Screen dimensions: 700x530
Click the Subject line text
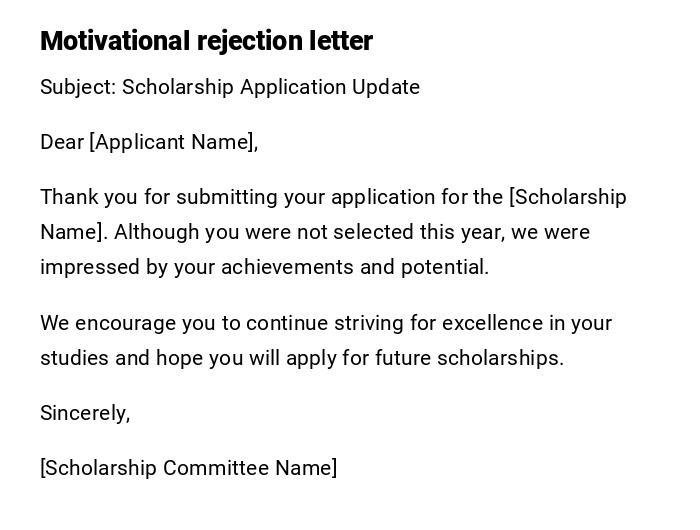(229, 87)
